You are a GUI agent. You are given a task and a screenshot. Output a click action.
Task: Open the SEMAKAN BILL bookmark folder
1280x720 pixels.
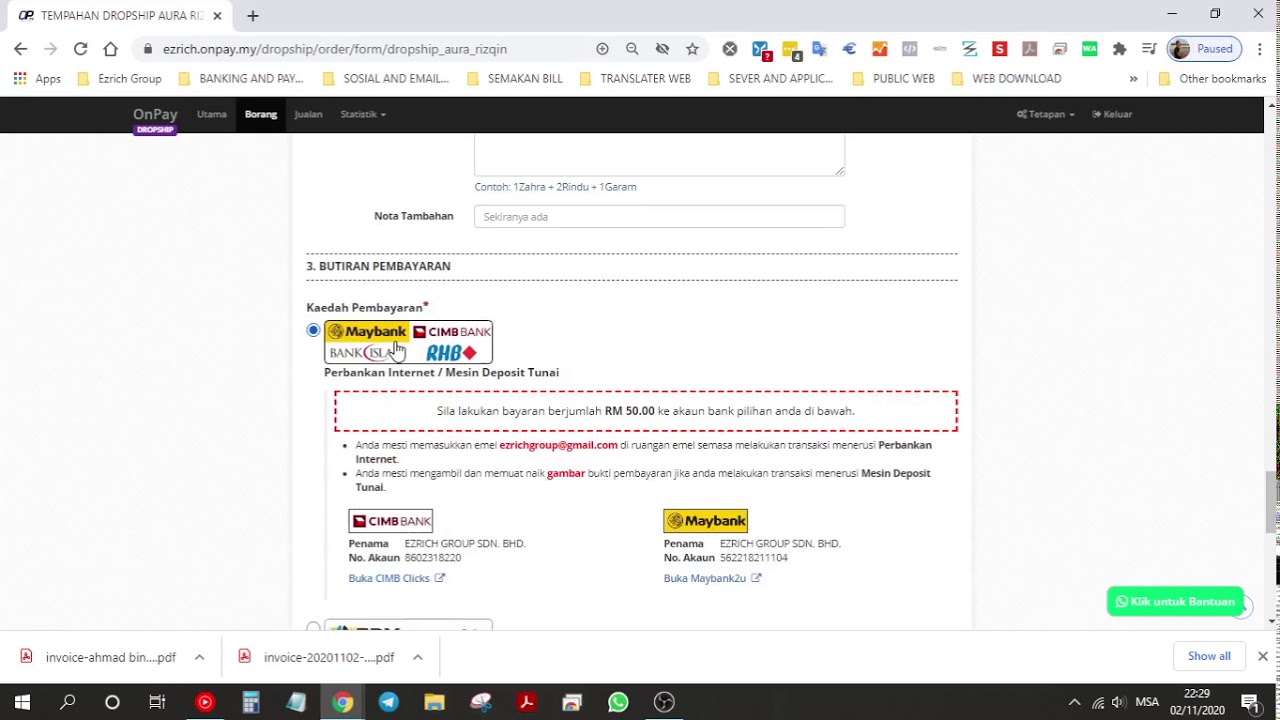[514, 78]
